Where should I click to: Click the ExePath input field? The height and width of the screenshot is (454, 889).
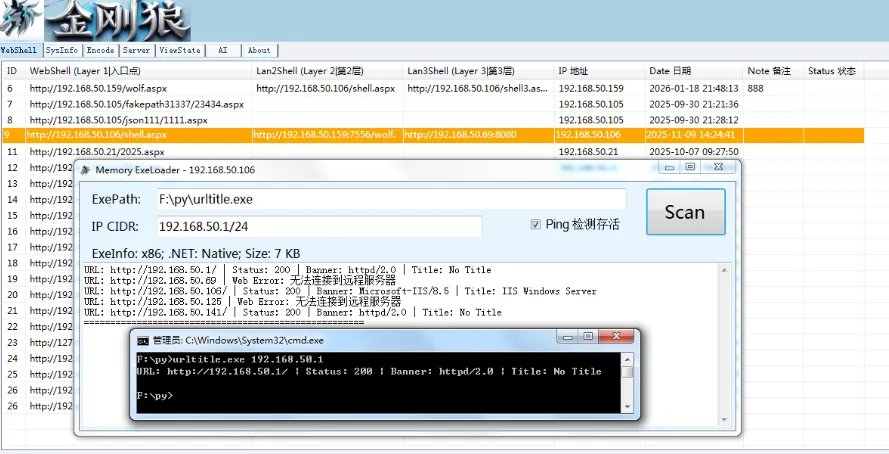391,200
